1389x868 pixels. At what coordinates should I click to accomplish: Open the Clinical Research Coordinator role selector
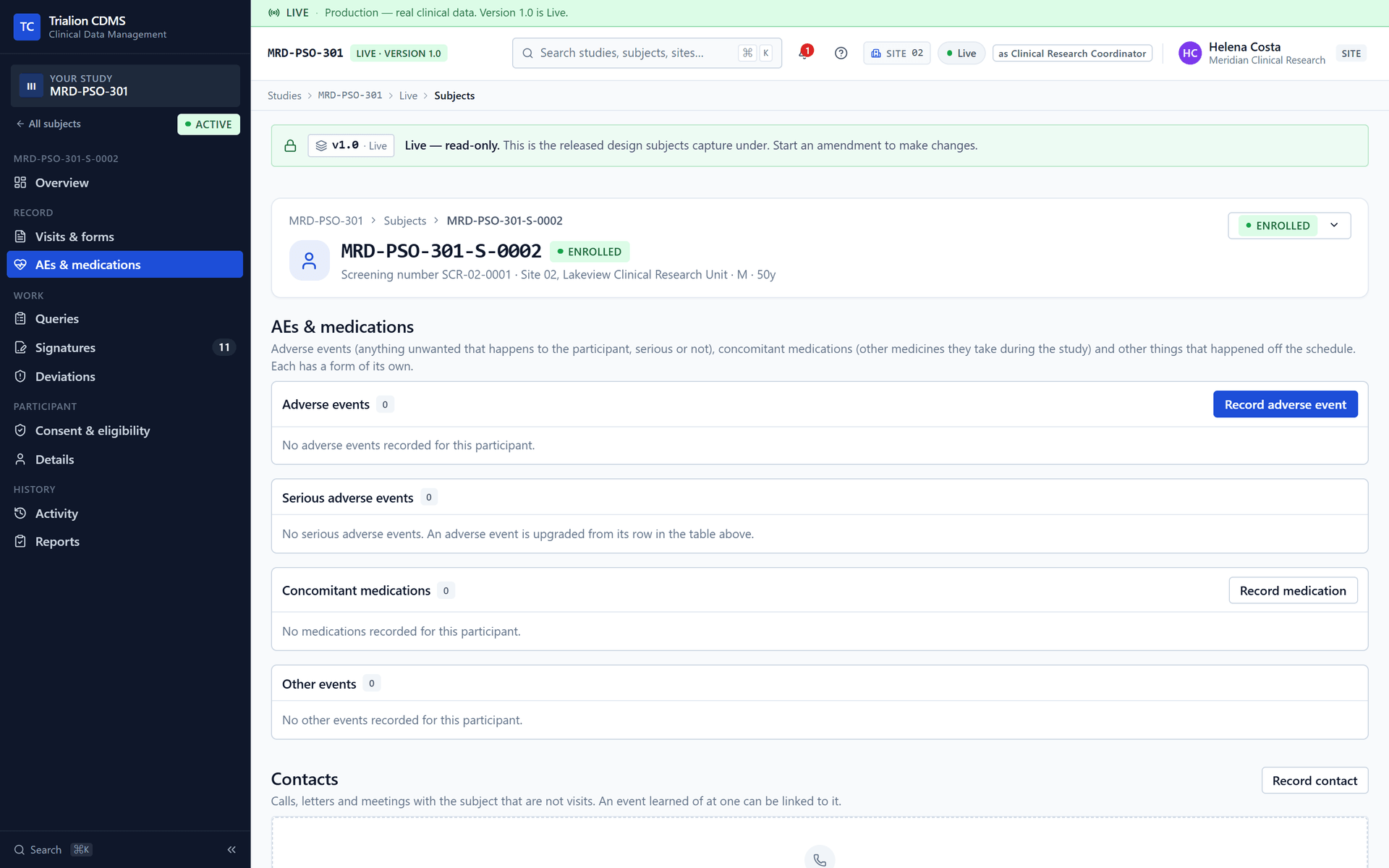(x=1072, y=54)
